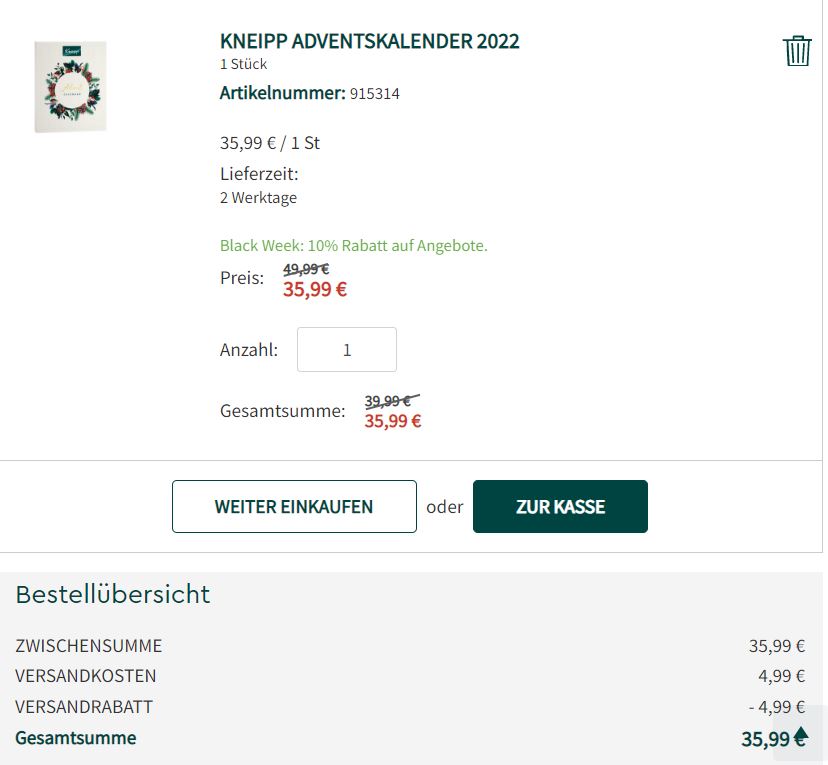Delete item using the trash can icon

pos(796,51)
